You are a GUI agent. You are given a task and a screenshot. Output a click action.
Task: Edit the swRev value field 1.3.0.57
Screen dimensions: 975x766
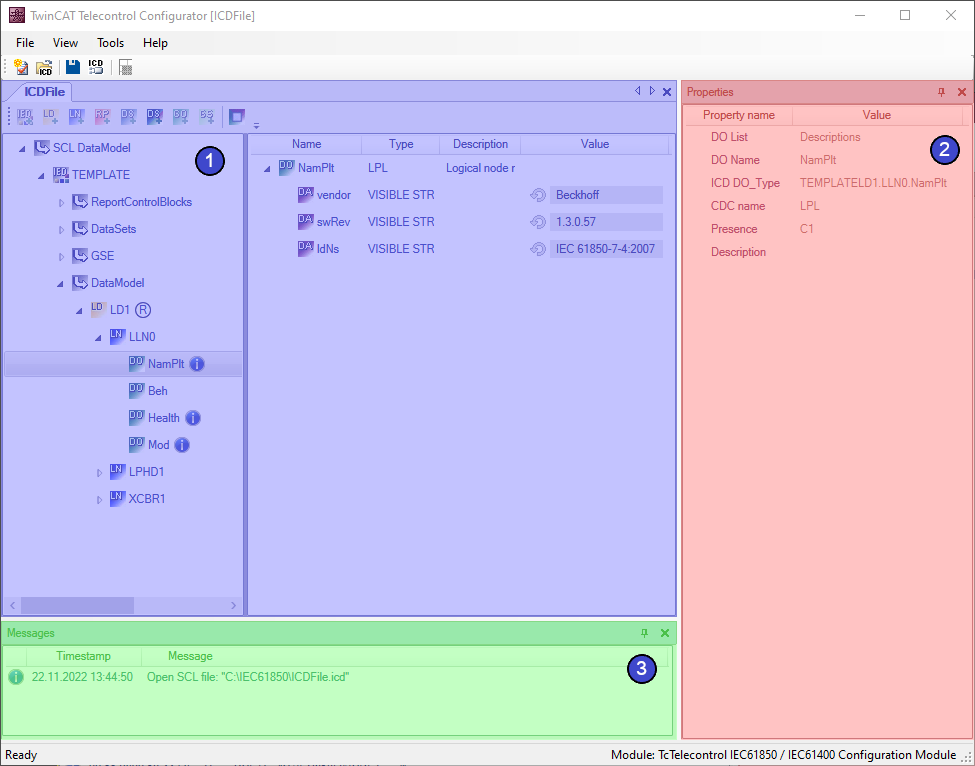tap(606, 222)
